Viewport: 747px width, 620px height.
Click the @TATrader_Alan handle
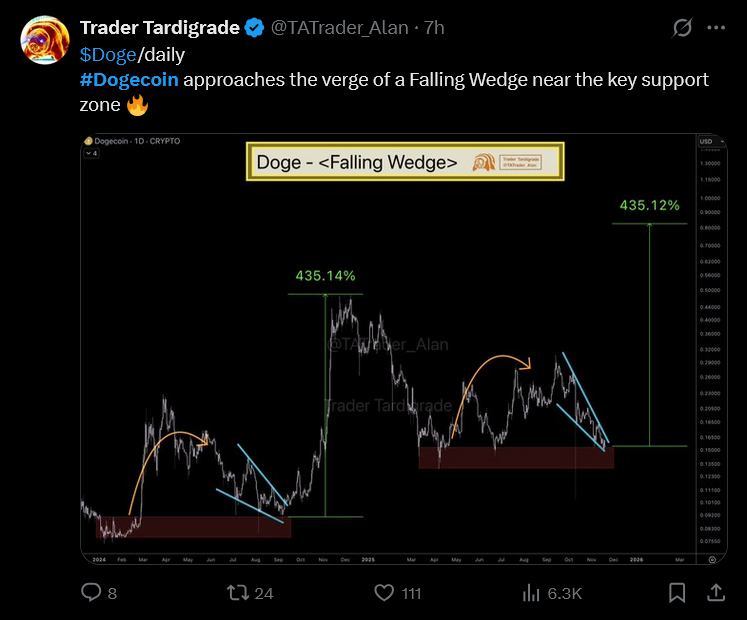[339, 28]
